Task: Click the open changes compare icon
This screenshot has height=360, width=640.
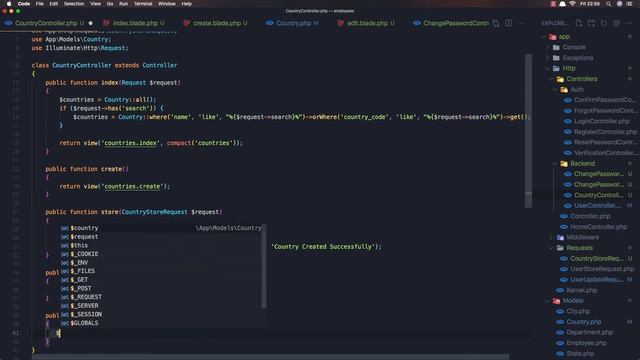Action: coord(496,23)
